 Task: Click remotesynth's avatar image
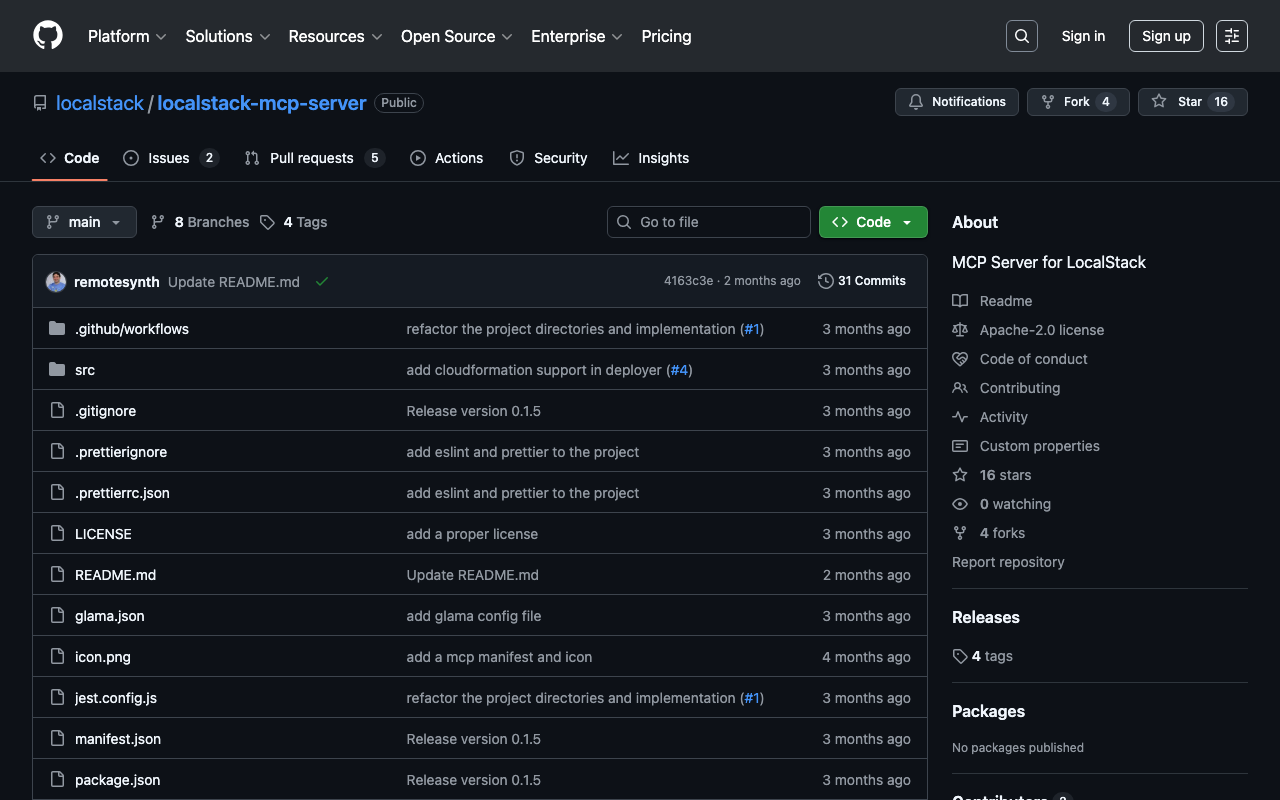click(x=56, y=282)
